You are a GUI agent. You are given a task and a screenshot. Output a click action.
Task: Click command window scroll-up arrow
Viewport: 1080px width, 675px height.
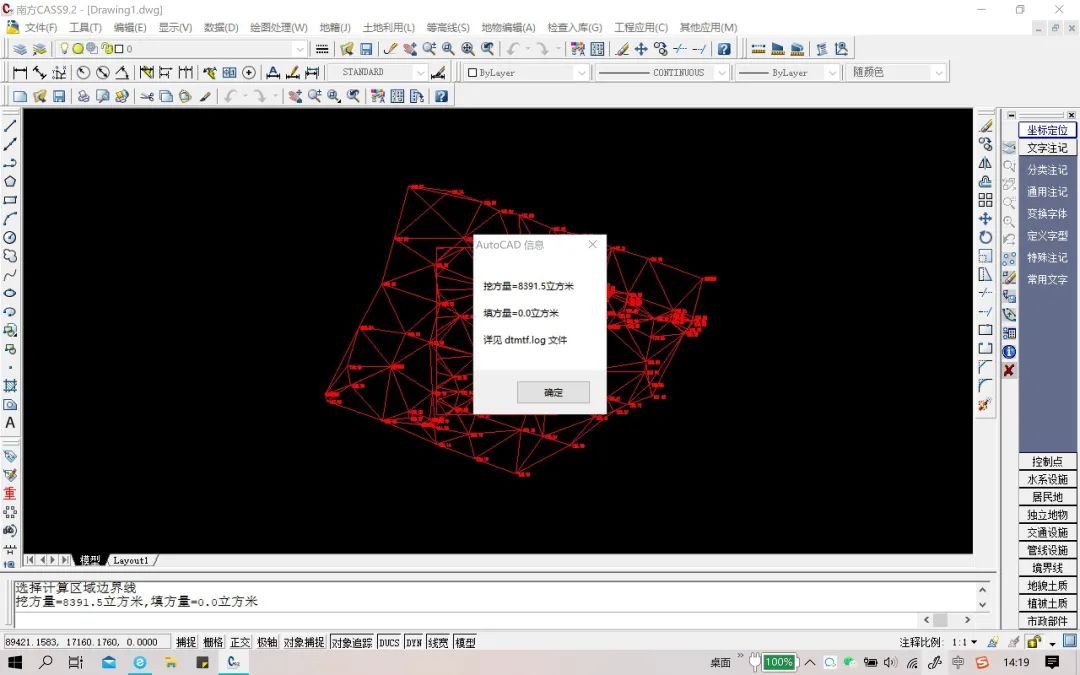point(983,590)
